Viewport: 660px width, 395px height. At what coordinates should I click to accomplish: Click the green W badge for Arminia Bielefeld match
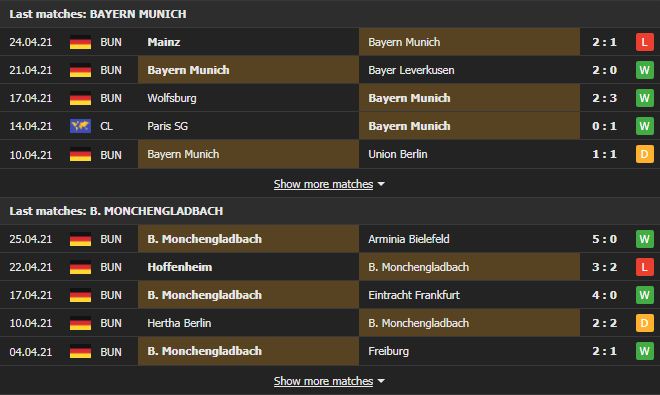[x=644, y=239]
